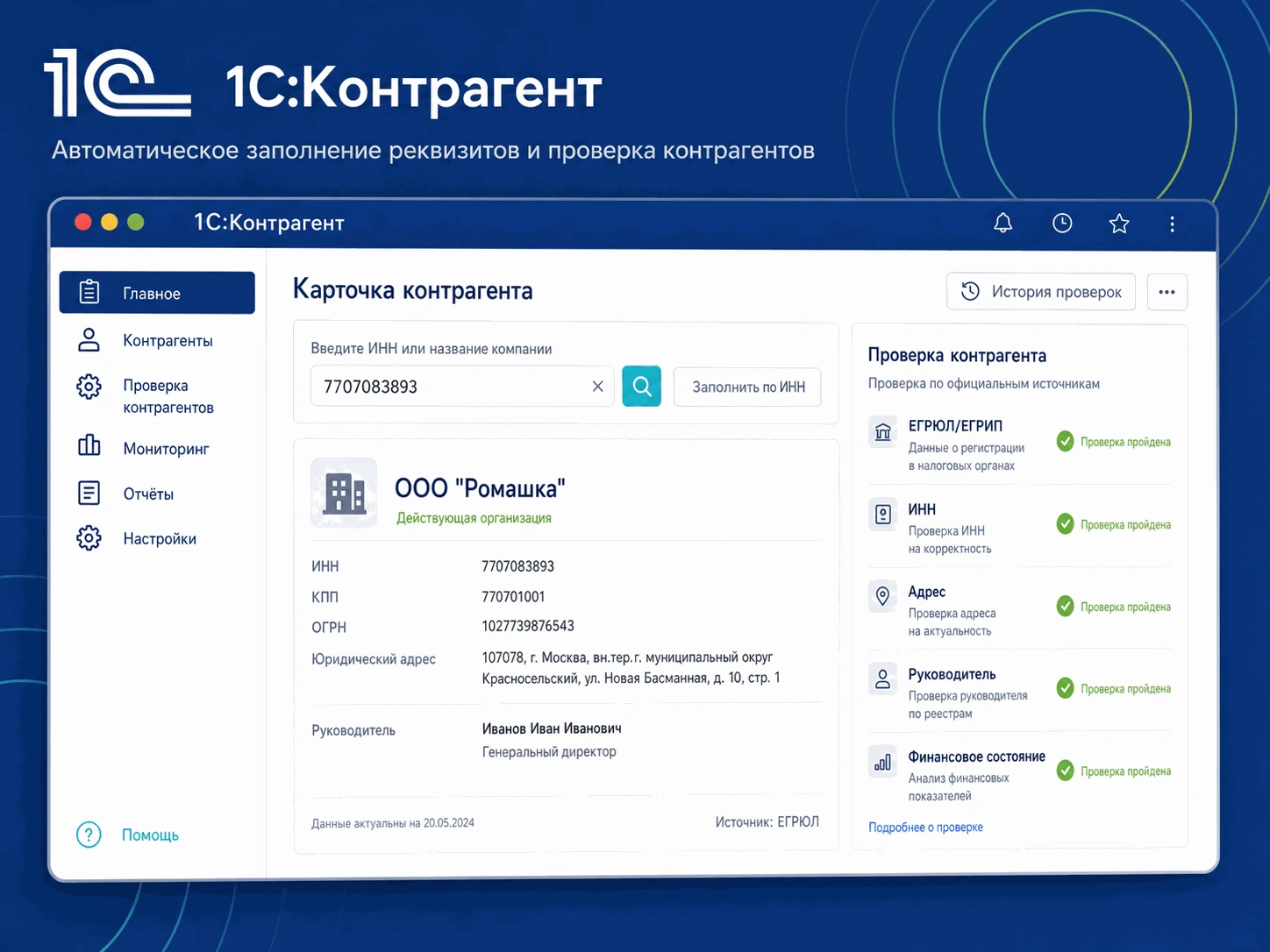Viewport: 1270px width, 952px height.
Task: Click the green checkmark for ИНН check
Action: (1065, 524)
